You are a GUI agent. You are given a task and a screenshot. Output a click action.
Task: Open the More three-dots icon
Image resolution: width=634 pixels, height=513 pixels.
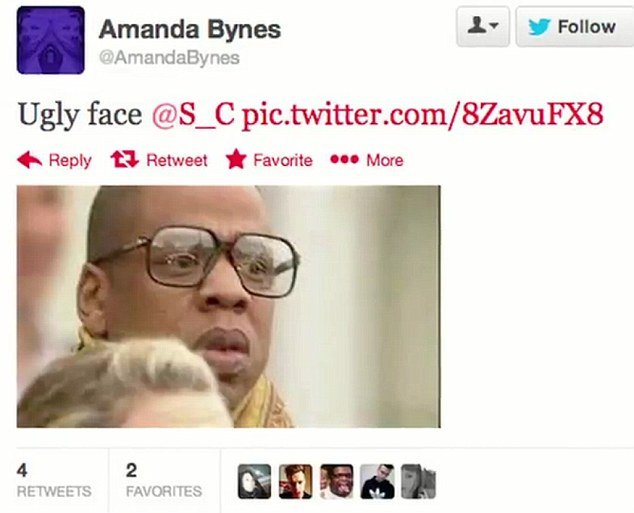tap(344, 160)
